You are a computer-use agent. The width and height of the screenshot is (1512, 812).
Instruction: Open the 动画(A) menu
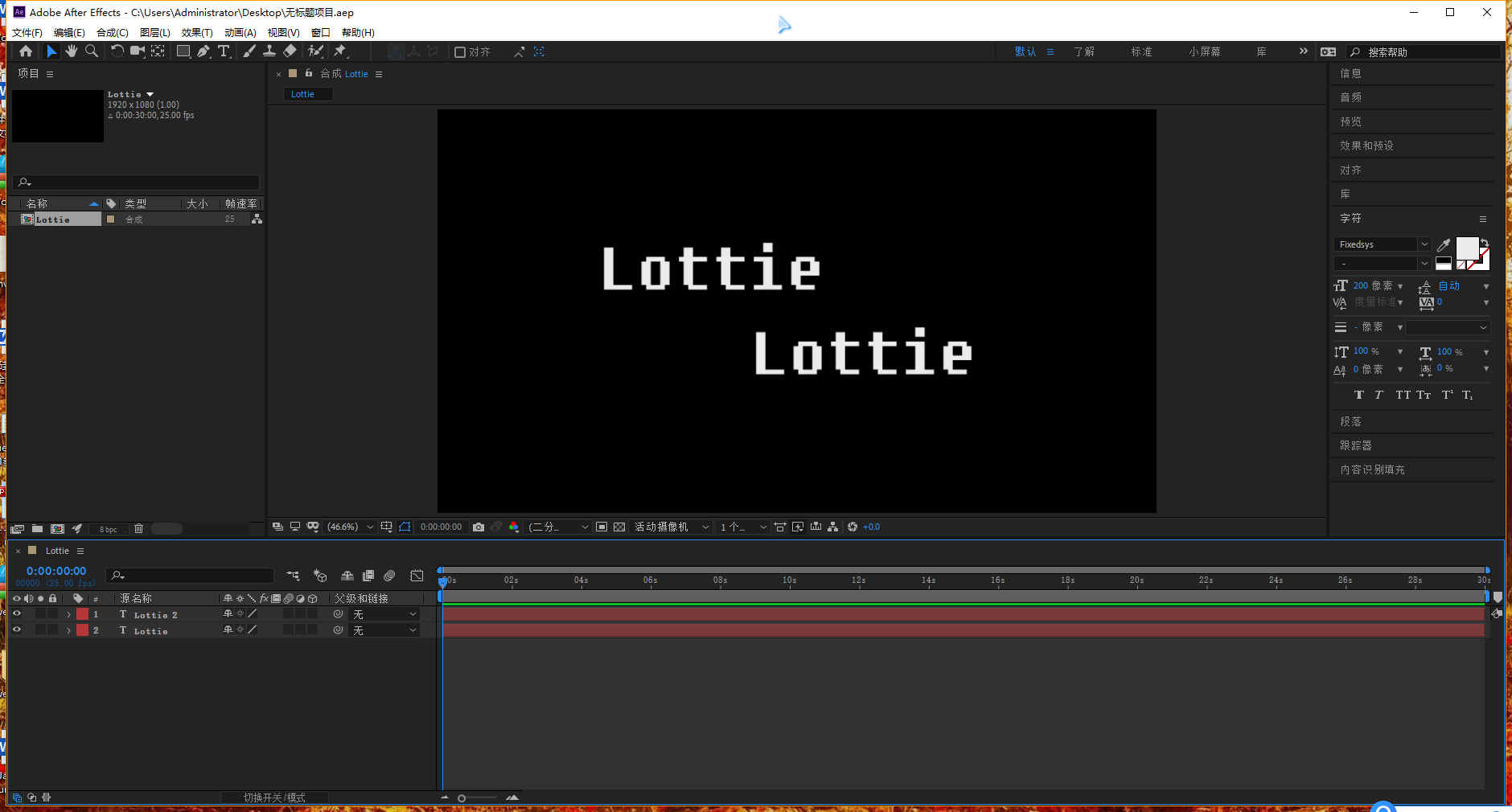(240, 33)
